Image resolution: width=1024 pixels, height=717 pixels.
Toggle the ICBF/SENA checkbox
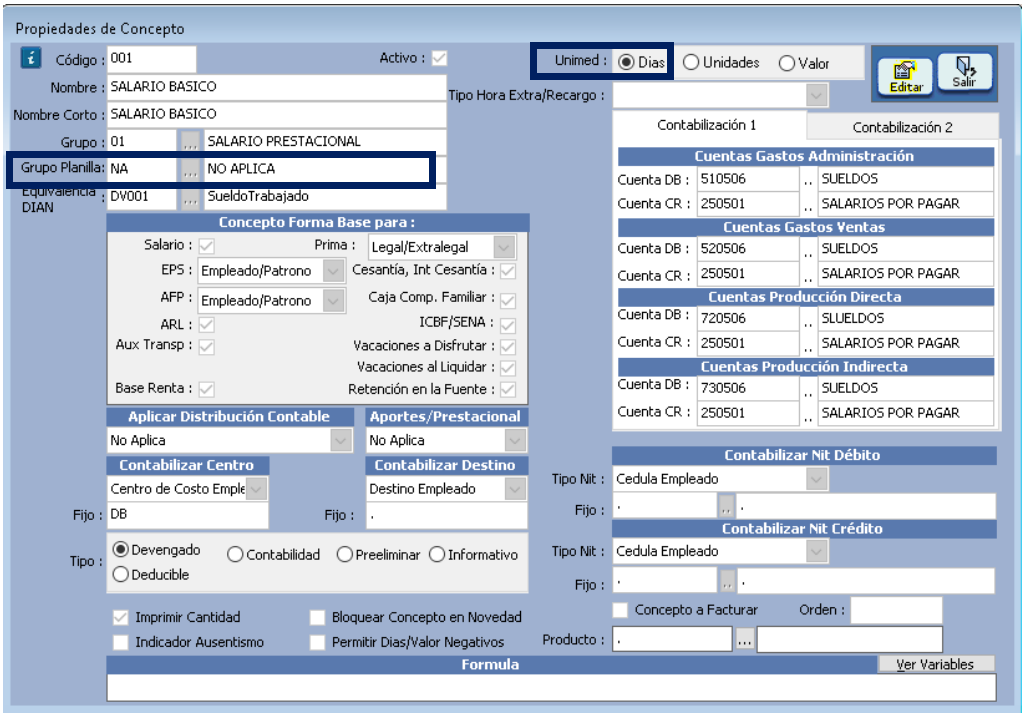(x=508, y=325)
